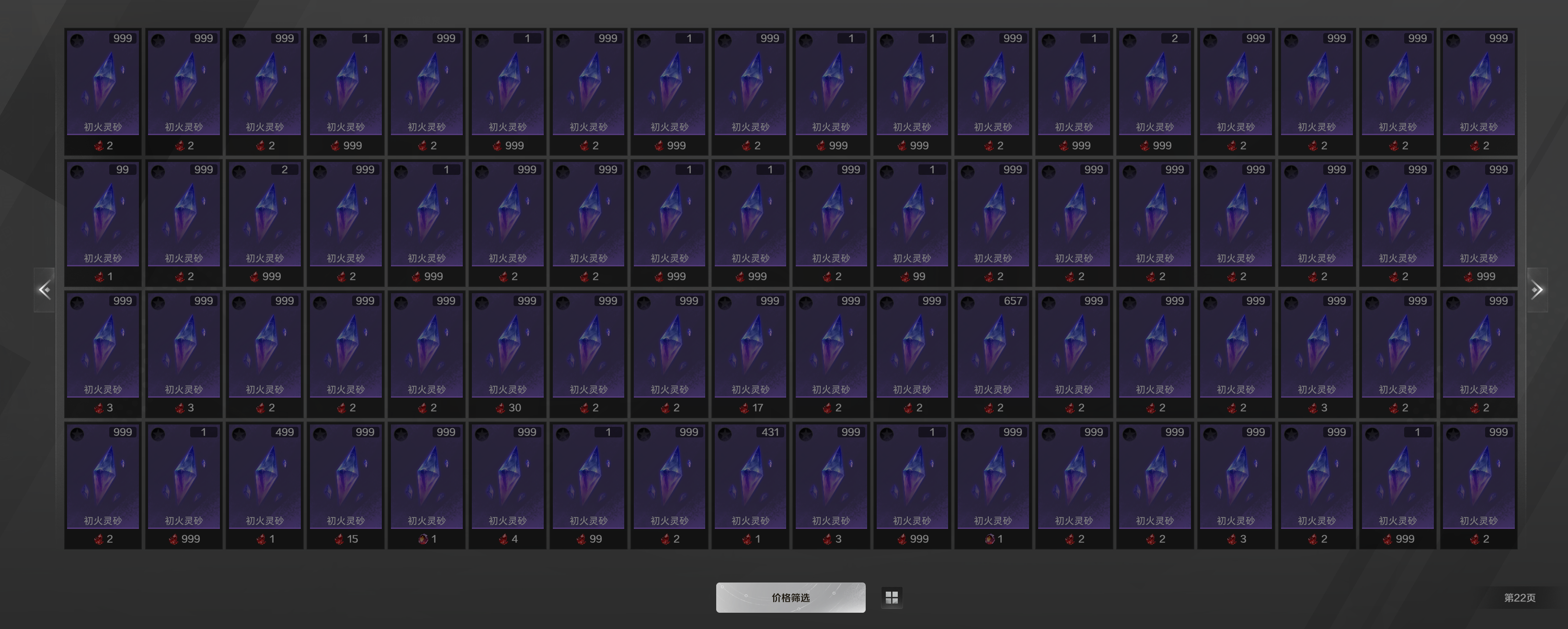Select the card with quantity 99 priced 1
Image resolution: width=1568 pixels, height=629 pixels.
103,223
